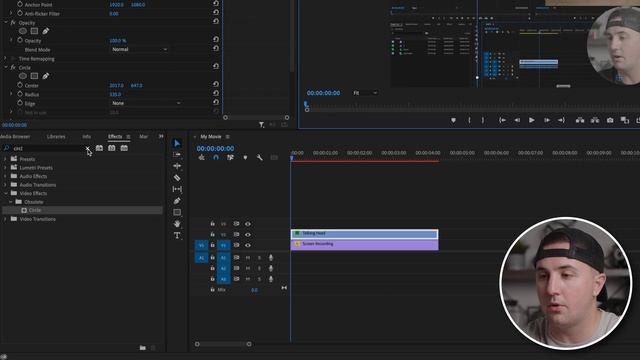Select the Slip tool
The height and width of the screenshot is (360, 640).
177,189
